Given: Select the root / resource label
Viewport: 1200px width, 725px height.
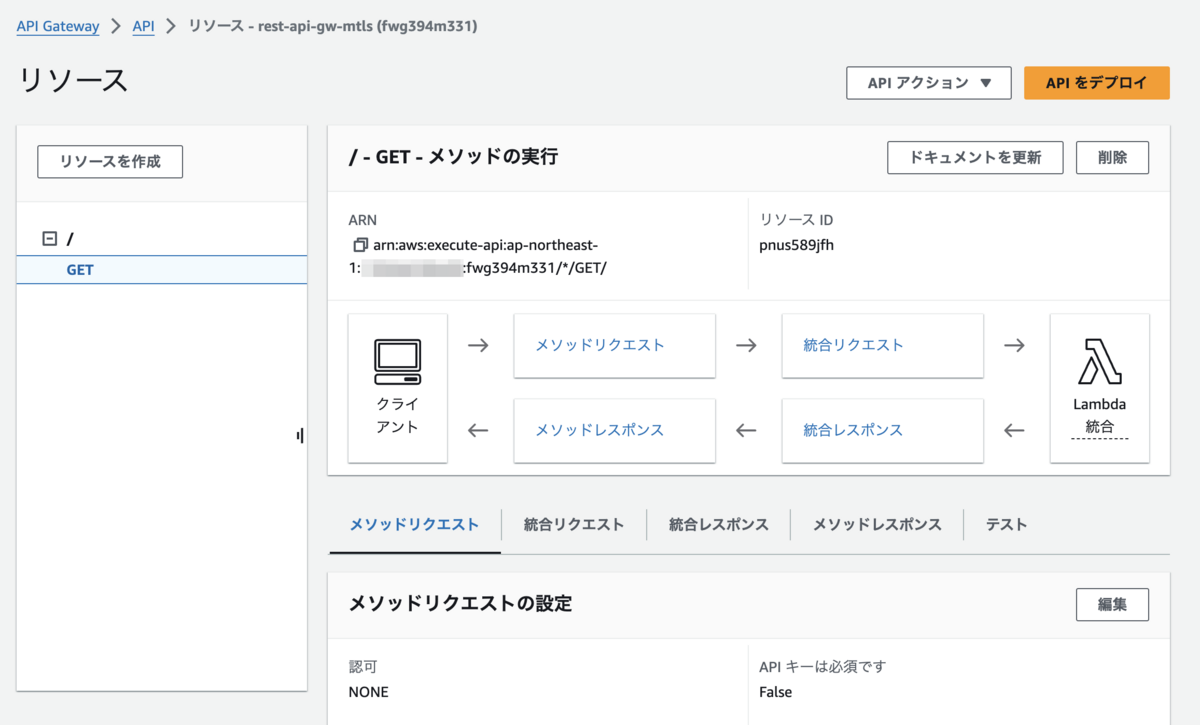Looking at the screenshot, I should click(70, 239).
